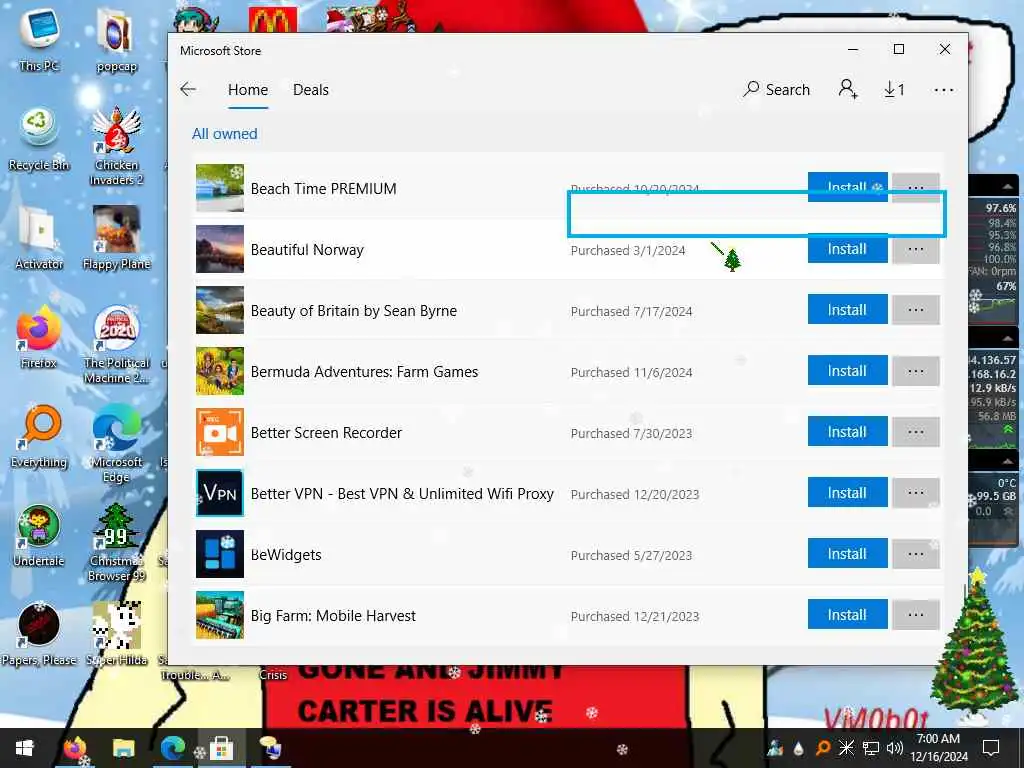Select the SuperHilda desktop icon

pos(116,635)
